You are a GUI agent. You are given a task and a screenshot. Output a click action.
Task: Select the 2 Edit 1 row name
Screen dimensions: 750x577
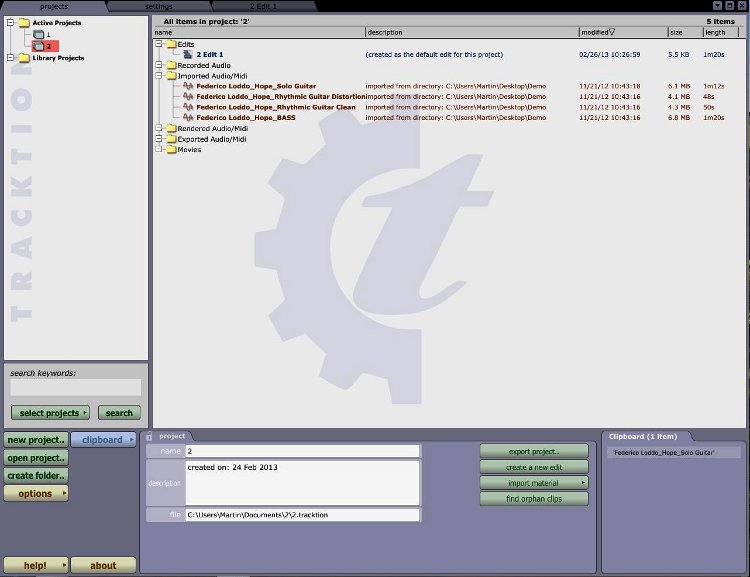tap(210, 55)
